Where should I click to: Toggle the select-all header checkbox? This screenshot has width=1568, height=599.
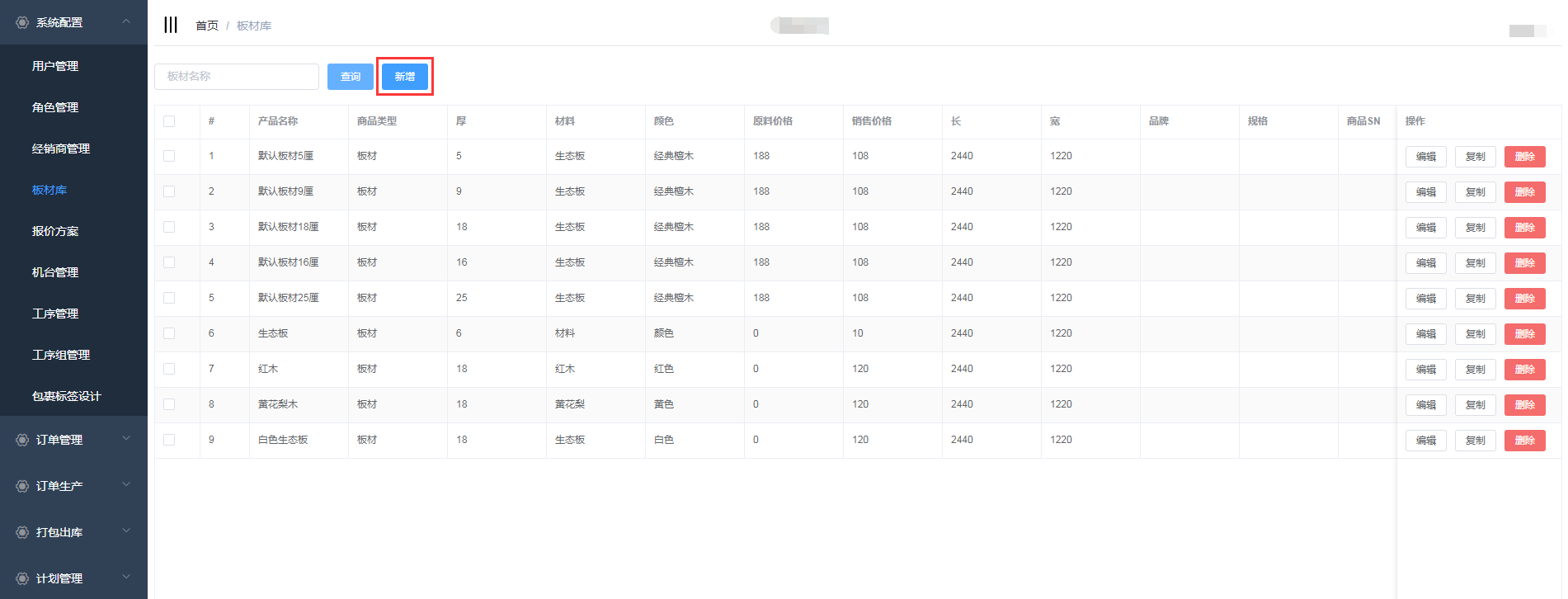click(169, 121)
